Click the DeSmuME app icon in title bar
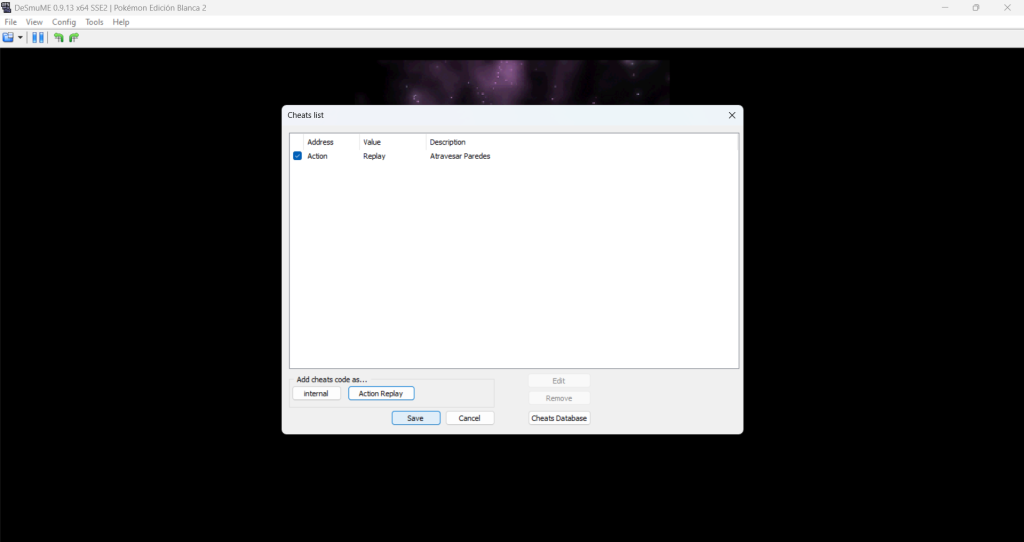This screenshot has width=1024, height=542. tap(7, 7)
